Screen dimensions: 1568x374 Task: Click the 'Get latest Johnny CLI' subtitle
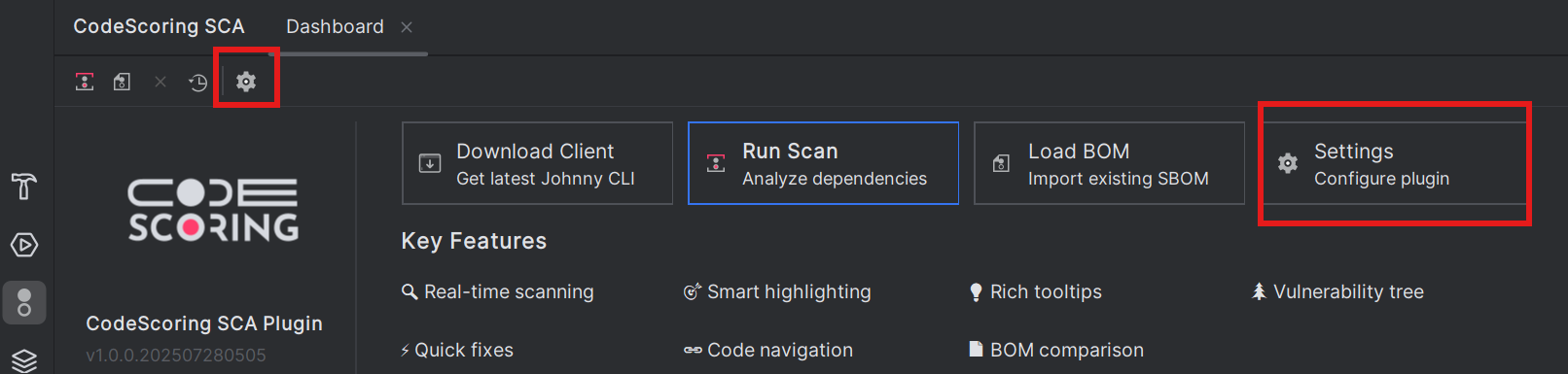(x=546, y=179)
